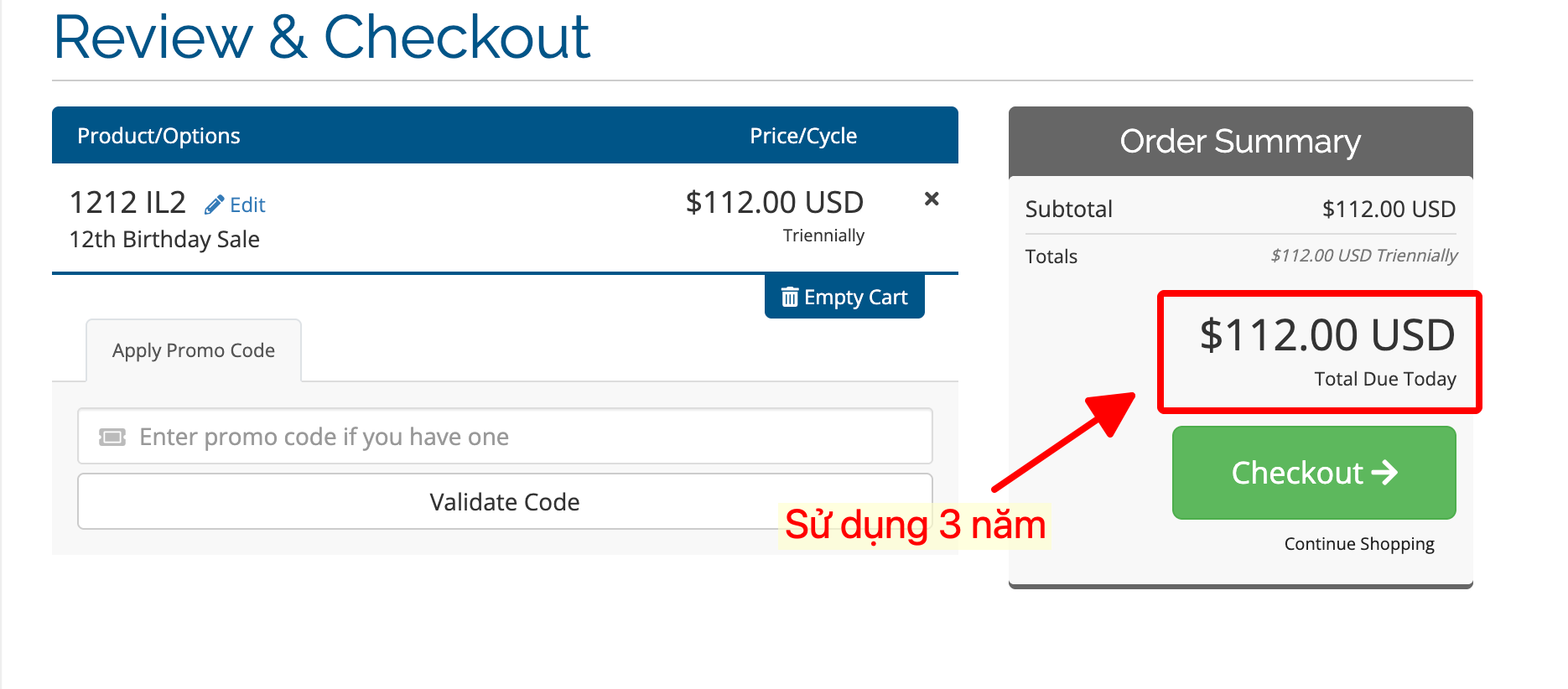
Task: Click the red annotation arrow
Action: tap(1063, 442)
